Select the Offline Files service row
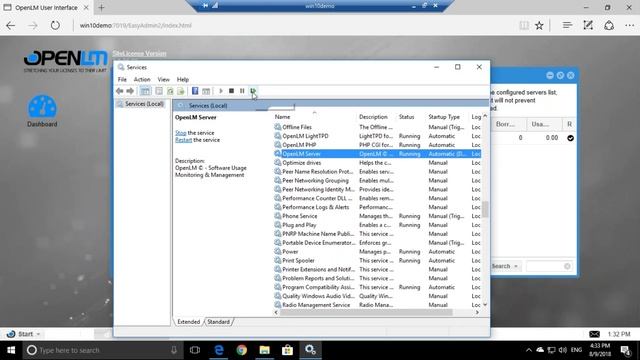The width and height of the screenshot is (640, 360). click(377, 127)
